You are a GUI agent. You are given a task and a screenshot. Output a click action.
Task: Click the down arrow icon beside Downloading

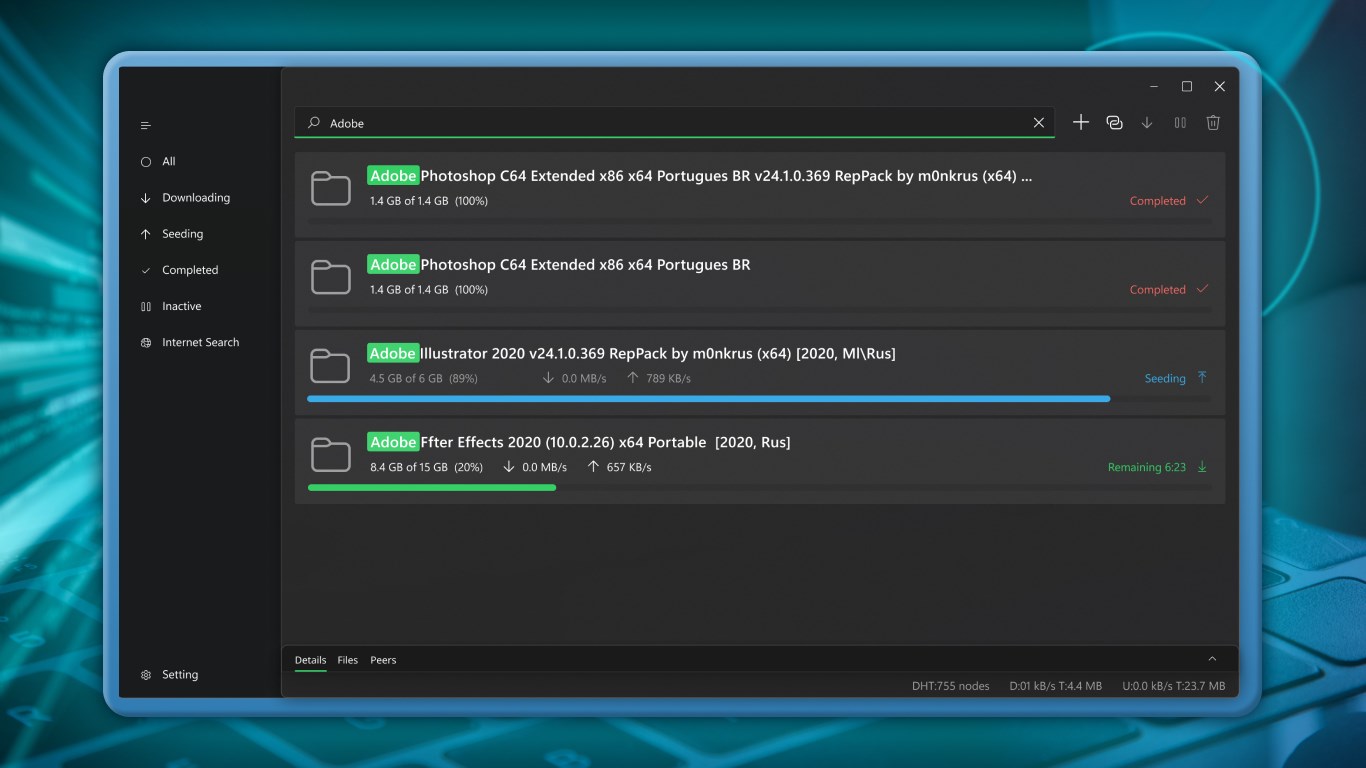tap(146, 198)
